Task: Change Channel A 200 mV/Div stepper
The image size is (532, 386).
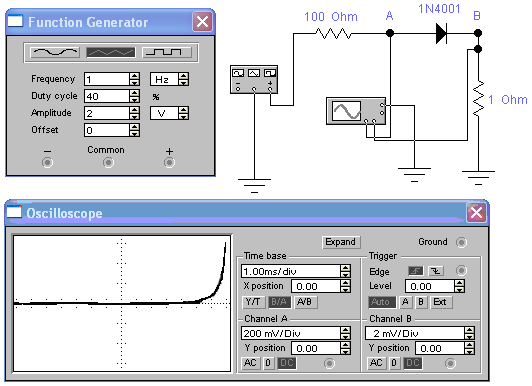Action: [x=345, y=333]
